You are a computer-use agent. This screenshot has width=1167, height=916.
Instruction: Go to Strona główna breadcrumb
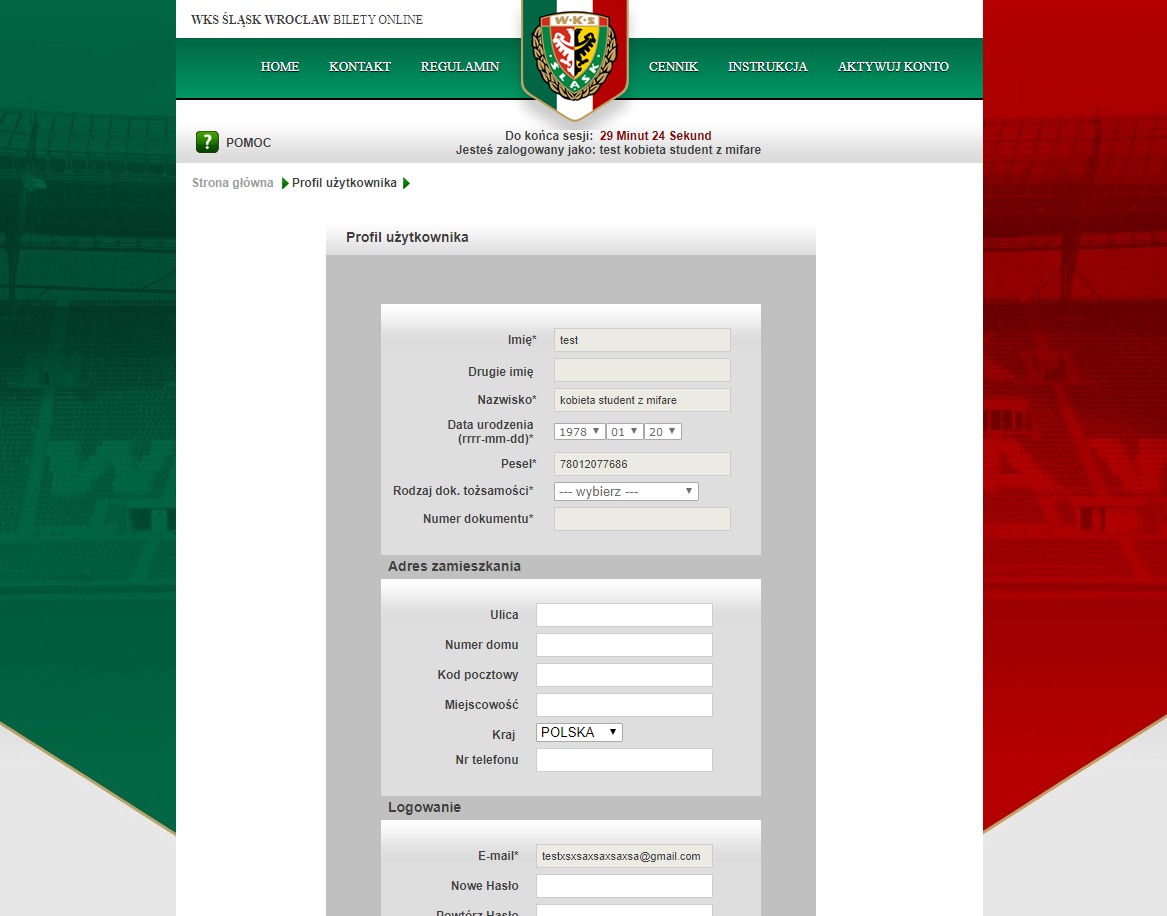233,183
